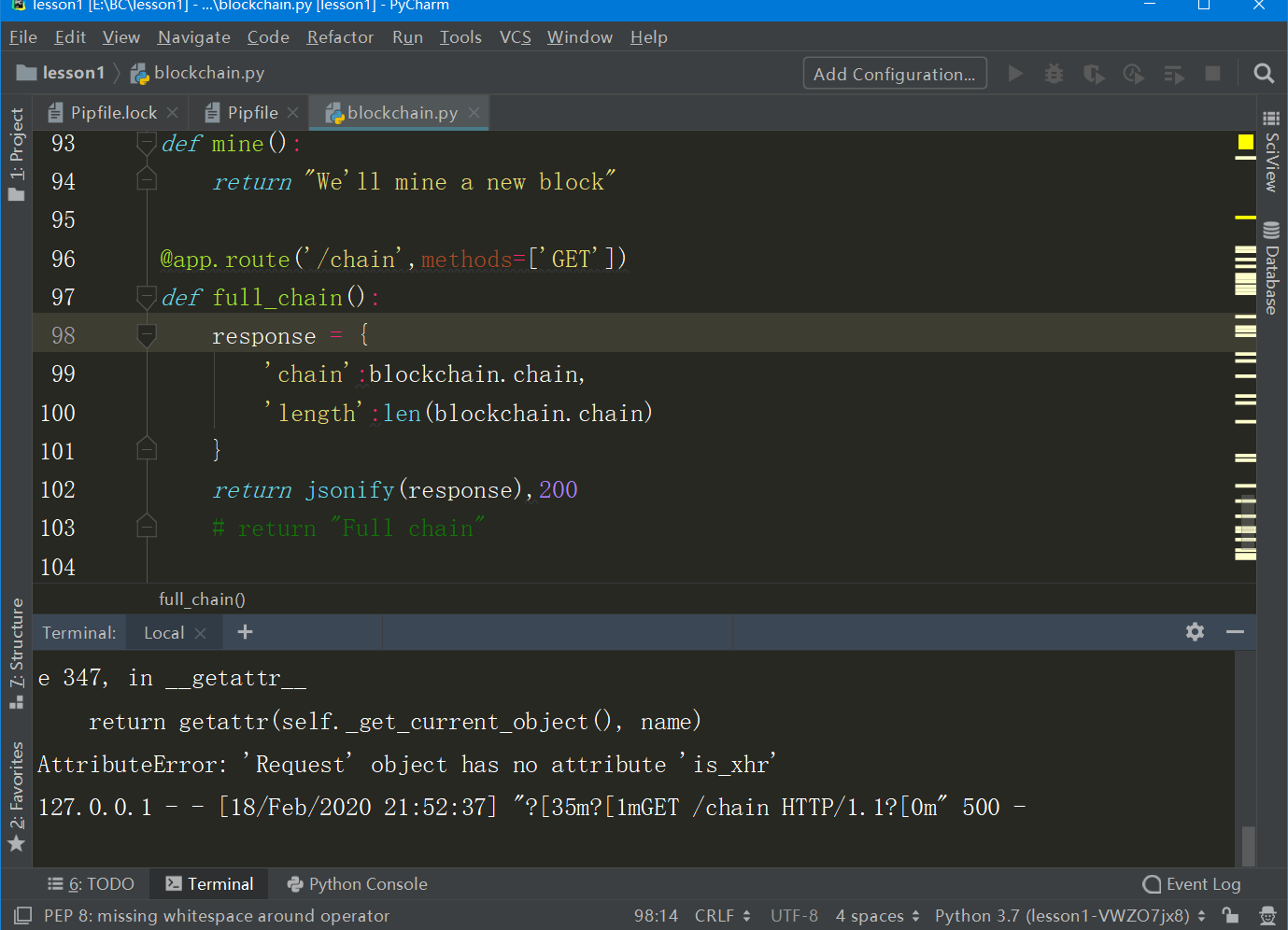Click the Add Configuration... button
The width and height of the screenshot is (1288, 930).
point(894,74)
